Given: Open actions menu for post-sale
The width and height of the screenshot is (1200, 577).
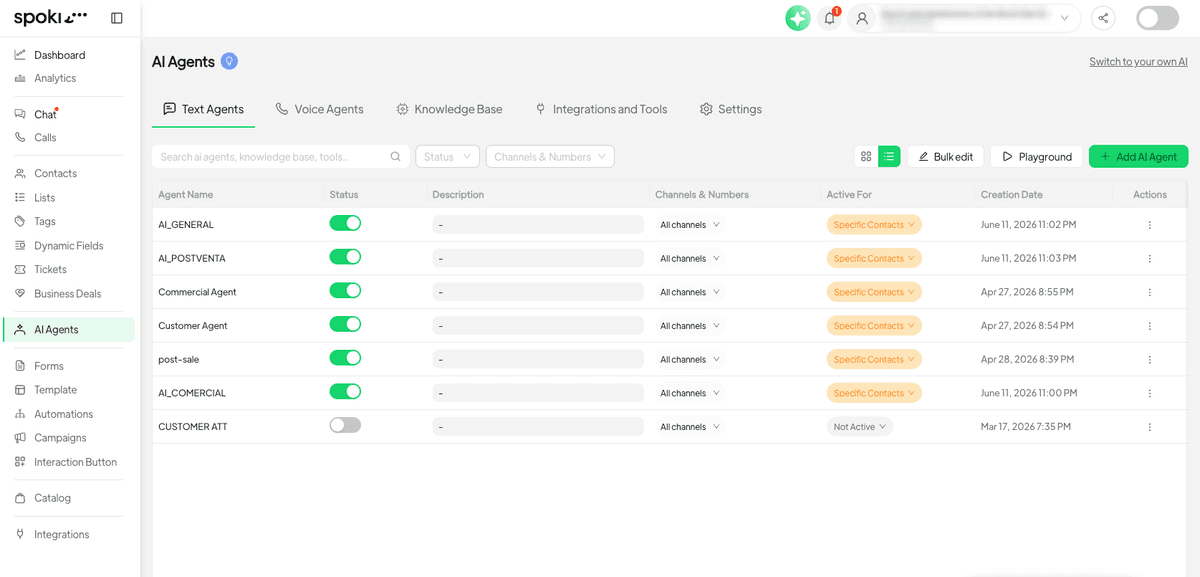Looking at the screenshot, I should point(1150,360).
